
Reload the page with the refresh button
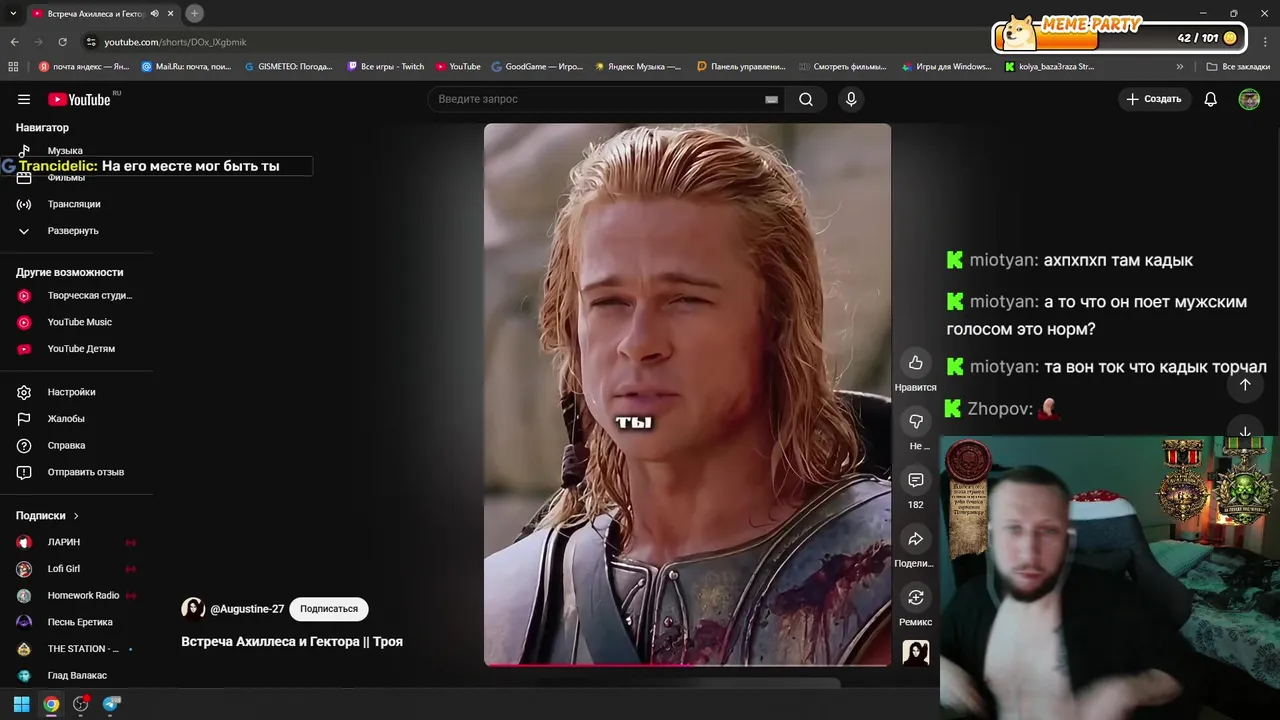(62, 42)
